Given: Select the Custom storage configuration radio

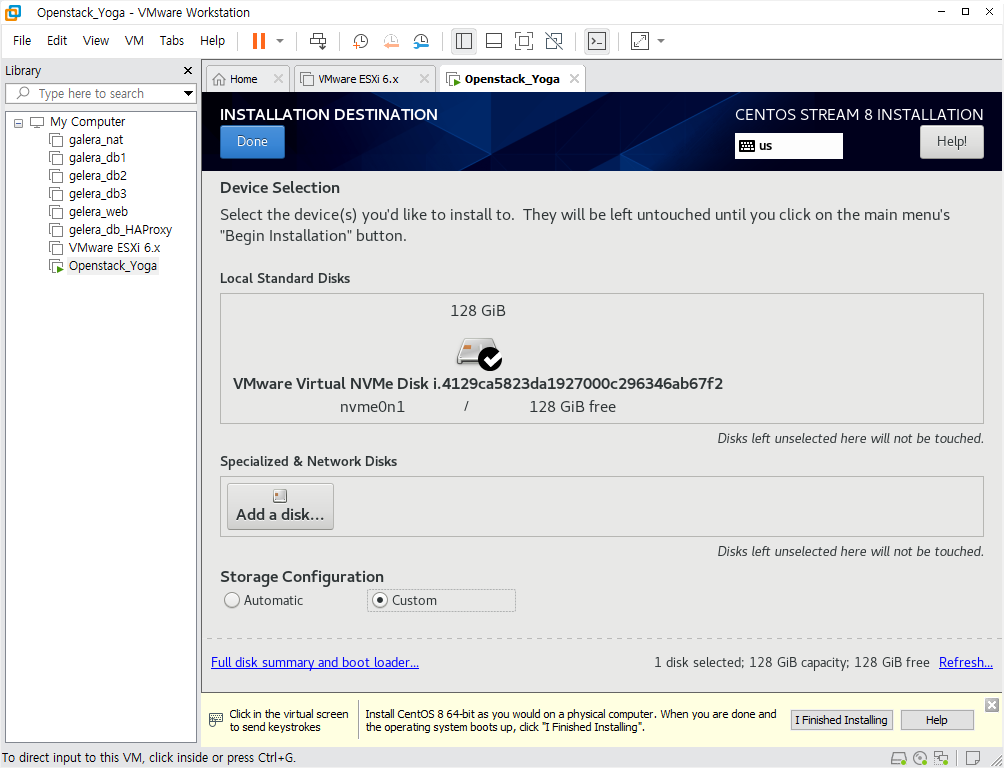Looking at the screenshot, I should pyautogui.click(x=380, y=600).
